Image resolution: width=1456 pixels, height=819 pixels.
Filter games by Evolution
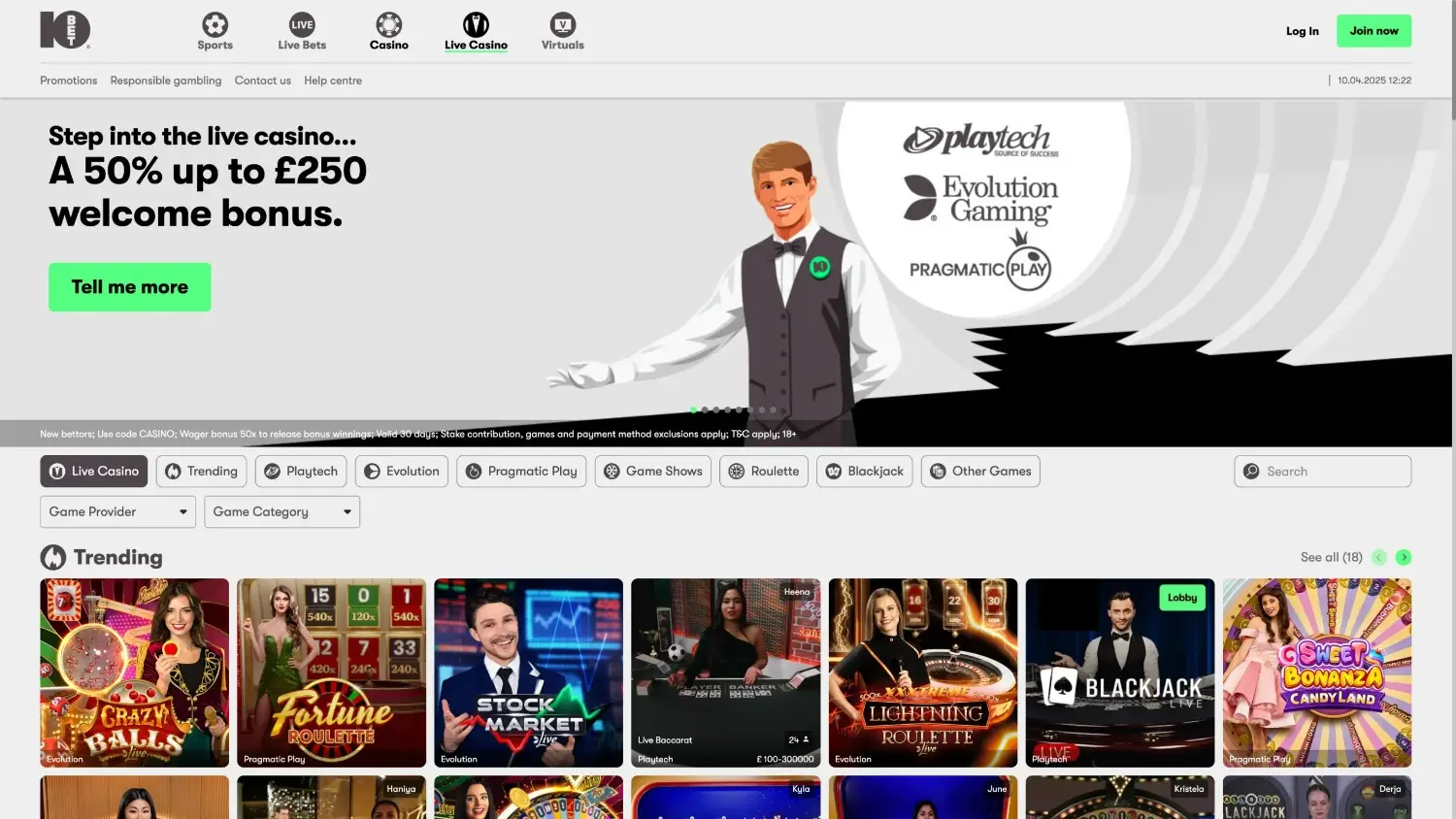click(x=402, y=472)
